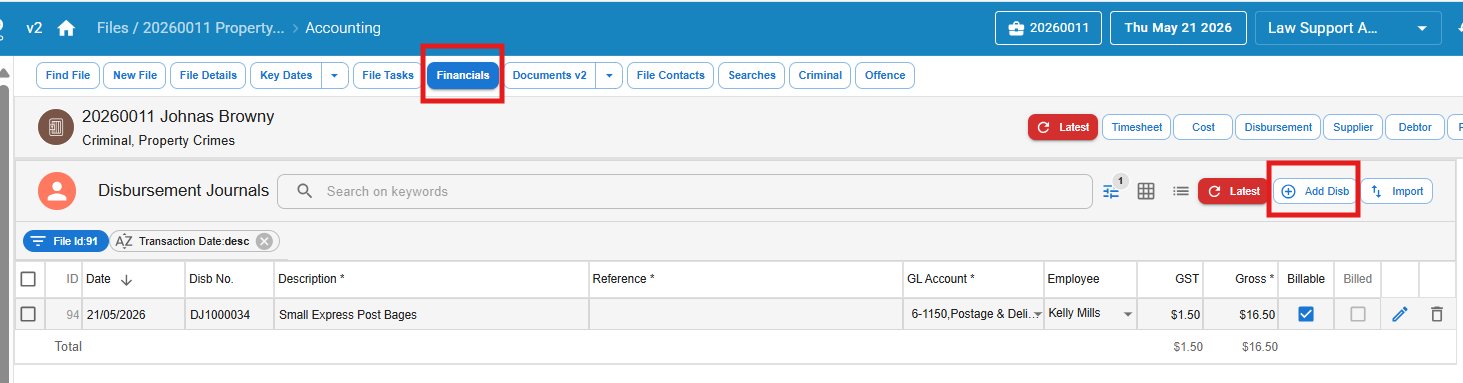
Task: Open the Find File tab
Action: pos(68,75)
